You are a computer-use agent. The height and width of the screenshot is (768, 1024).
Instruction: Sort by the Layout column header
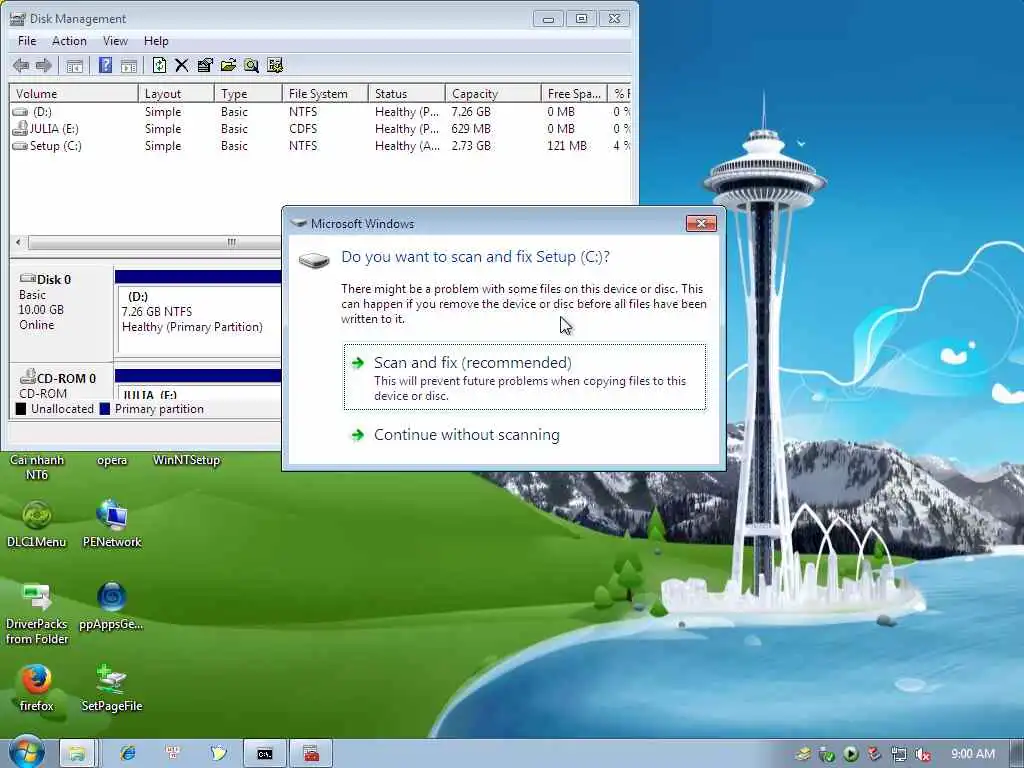pyautogui.click(x=176, y=93)
